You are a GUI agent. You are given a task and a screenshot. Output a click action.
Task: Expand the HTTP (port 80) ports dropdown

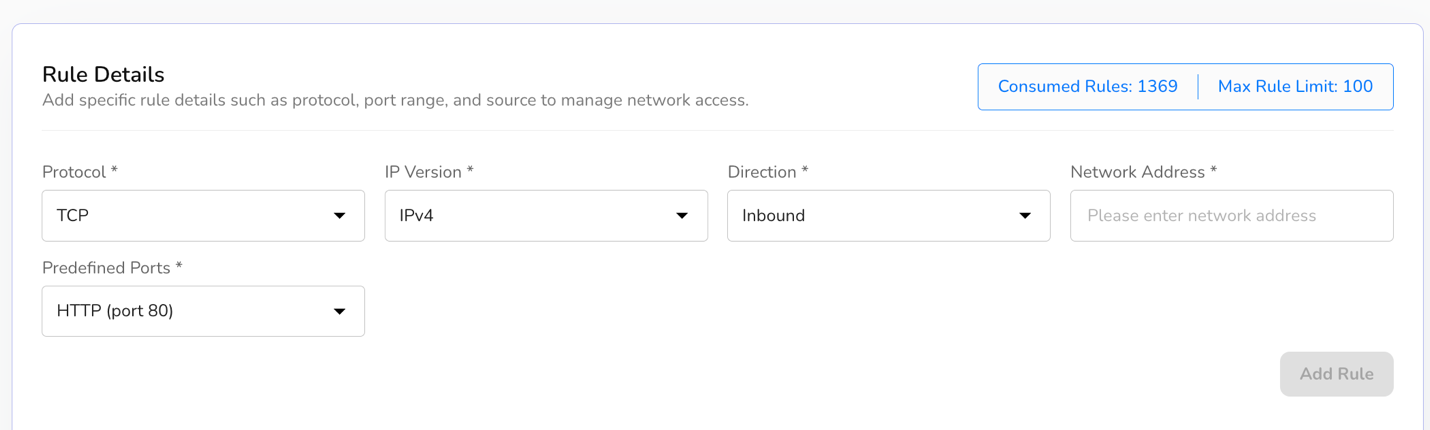coord(190,311)
